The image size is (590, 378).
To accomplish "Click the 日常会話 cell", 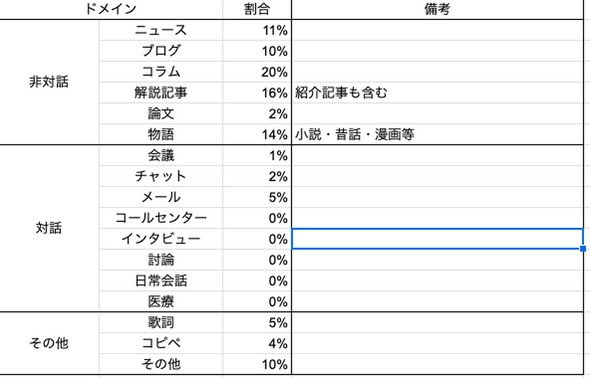I will pyautogui.click(x=161, y=281).
